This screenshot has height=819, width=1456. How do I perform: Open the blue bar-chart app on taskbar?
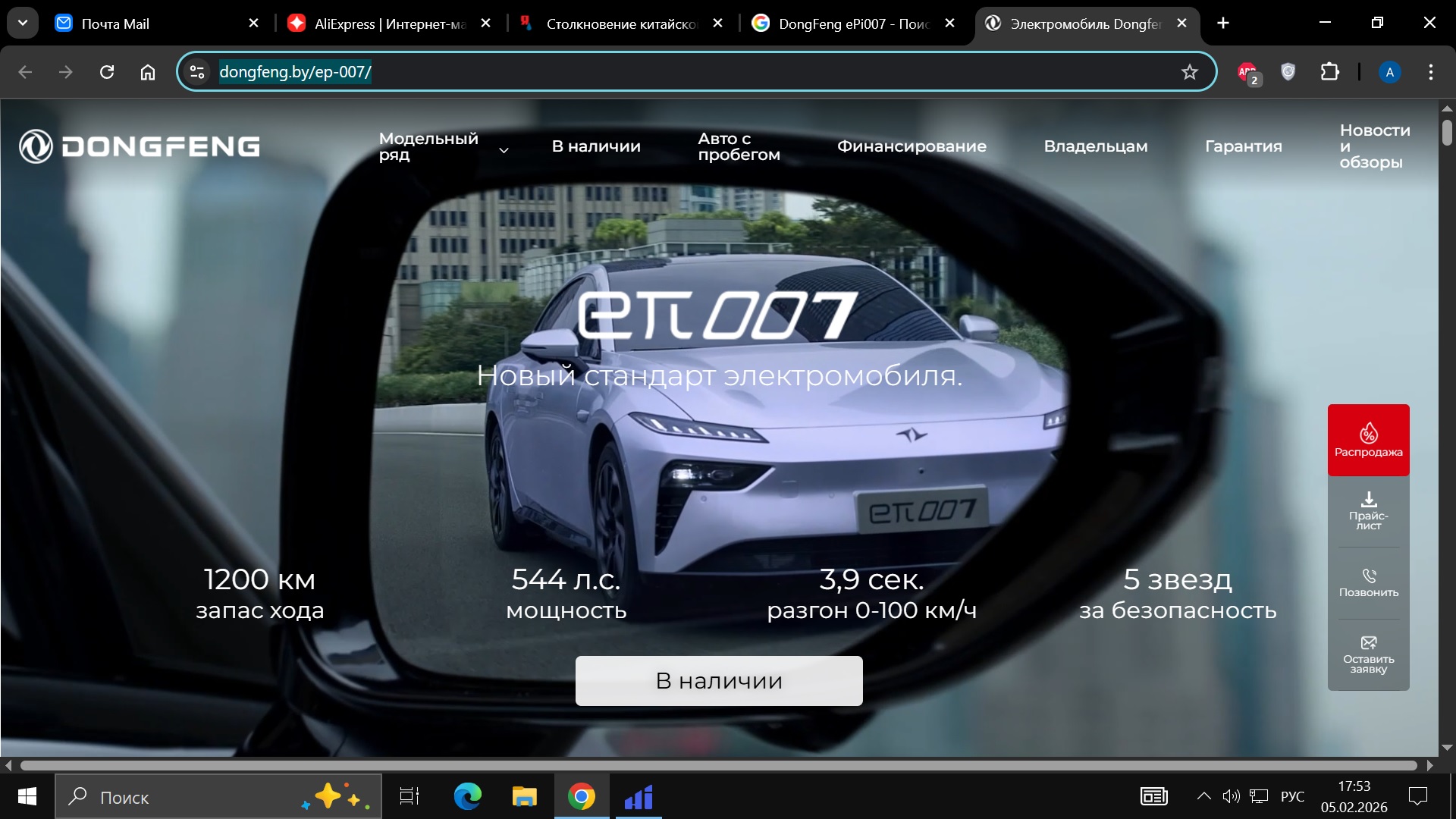[639, 796]
